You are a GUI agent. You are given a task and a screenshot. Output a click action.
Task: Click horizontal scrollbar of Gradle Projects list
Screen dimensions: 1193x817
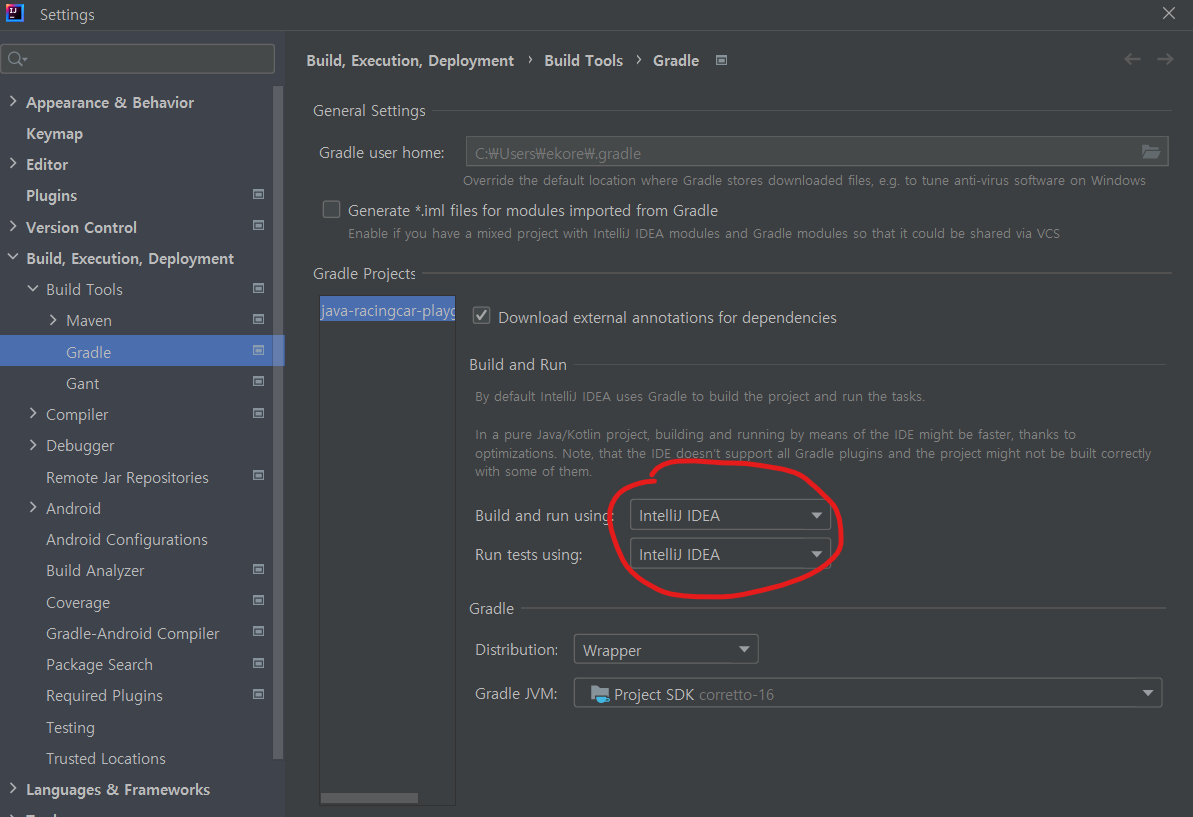pyautogui.click(x=369, y=797)
